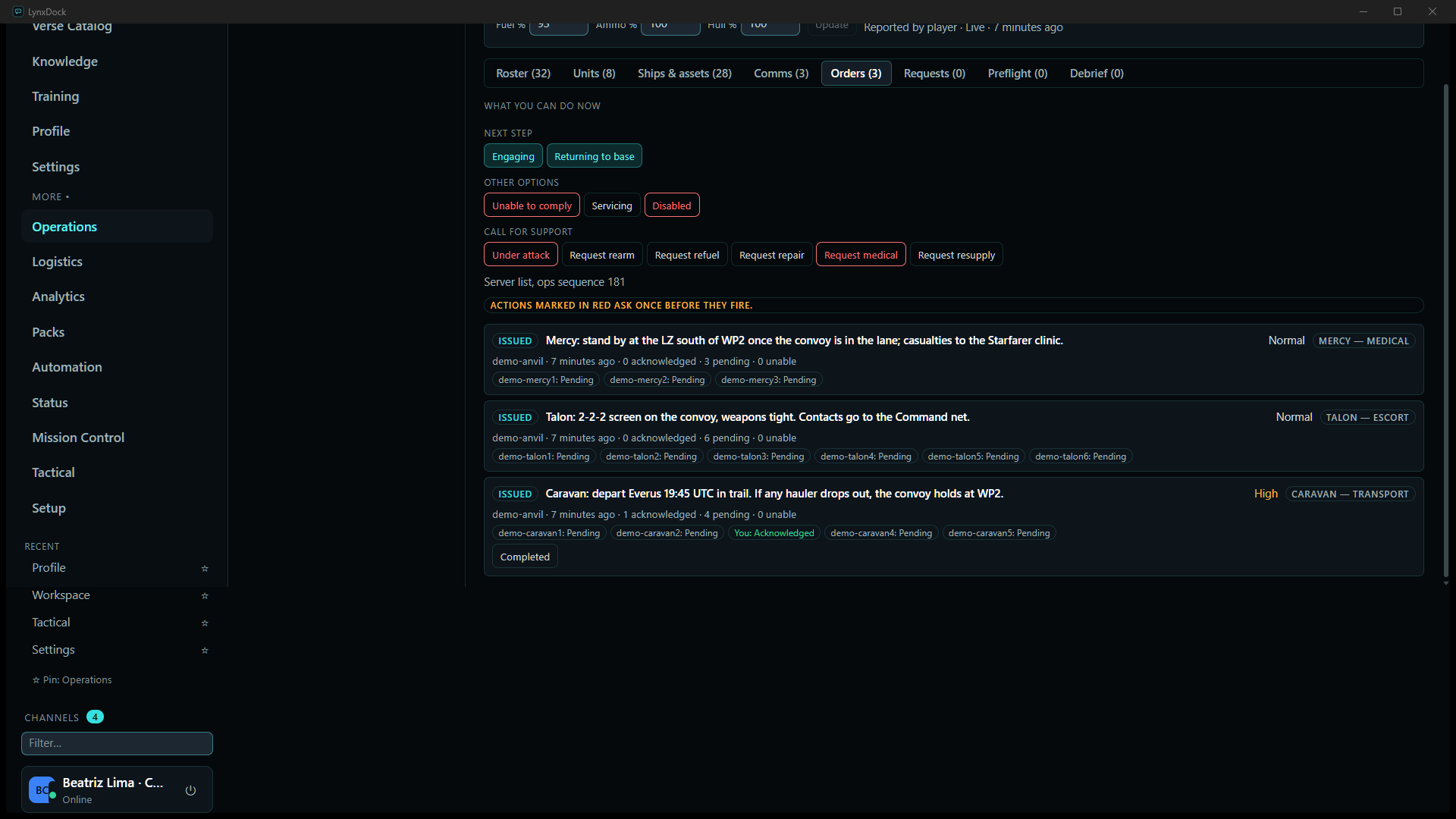Open Ships & assets (28) tab
This screenshot has width=1456, height=819.
coord(684,74)
